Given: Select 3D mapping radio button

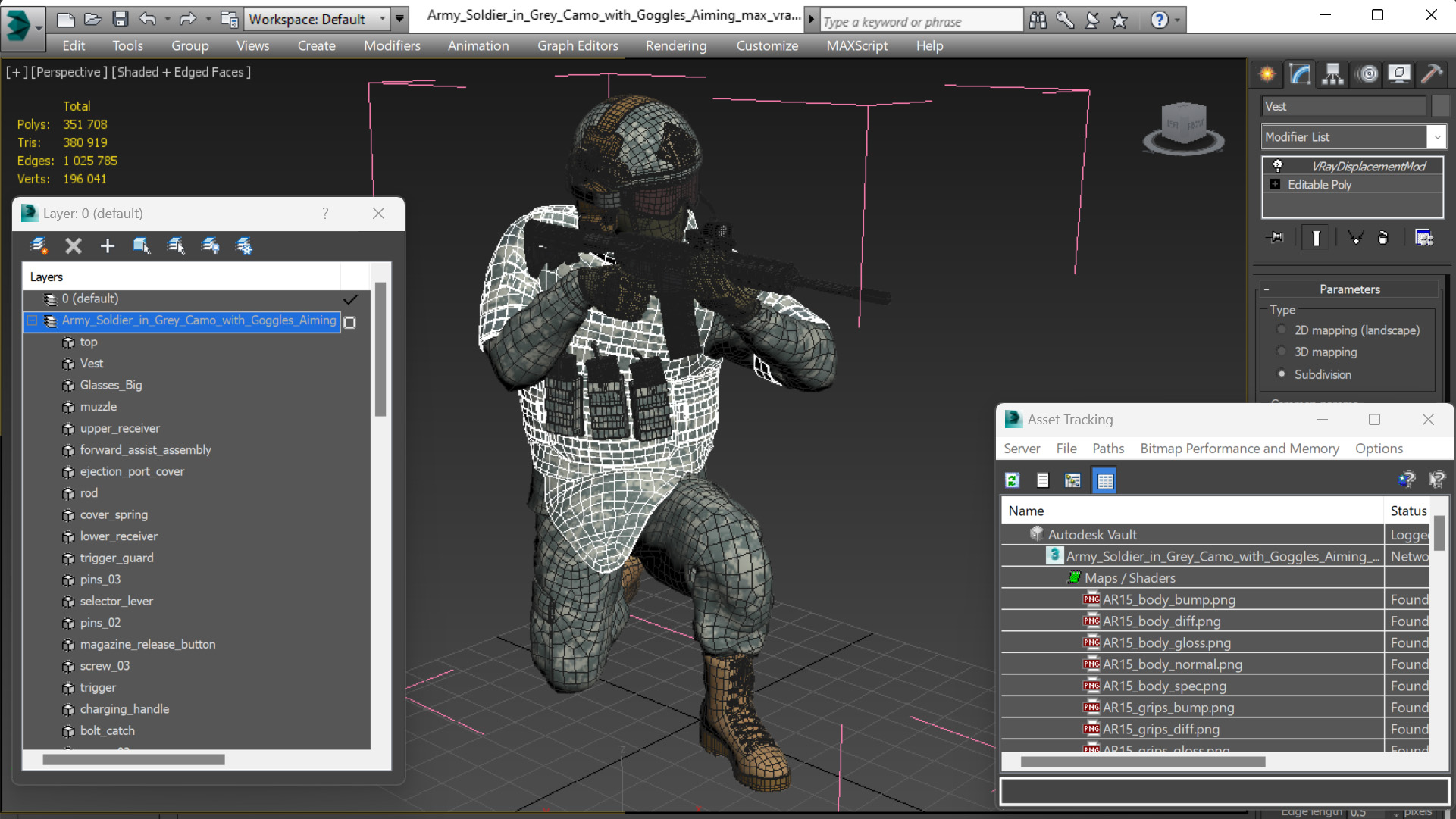Looking at the screenshot, I should 1282,352.
